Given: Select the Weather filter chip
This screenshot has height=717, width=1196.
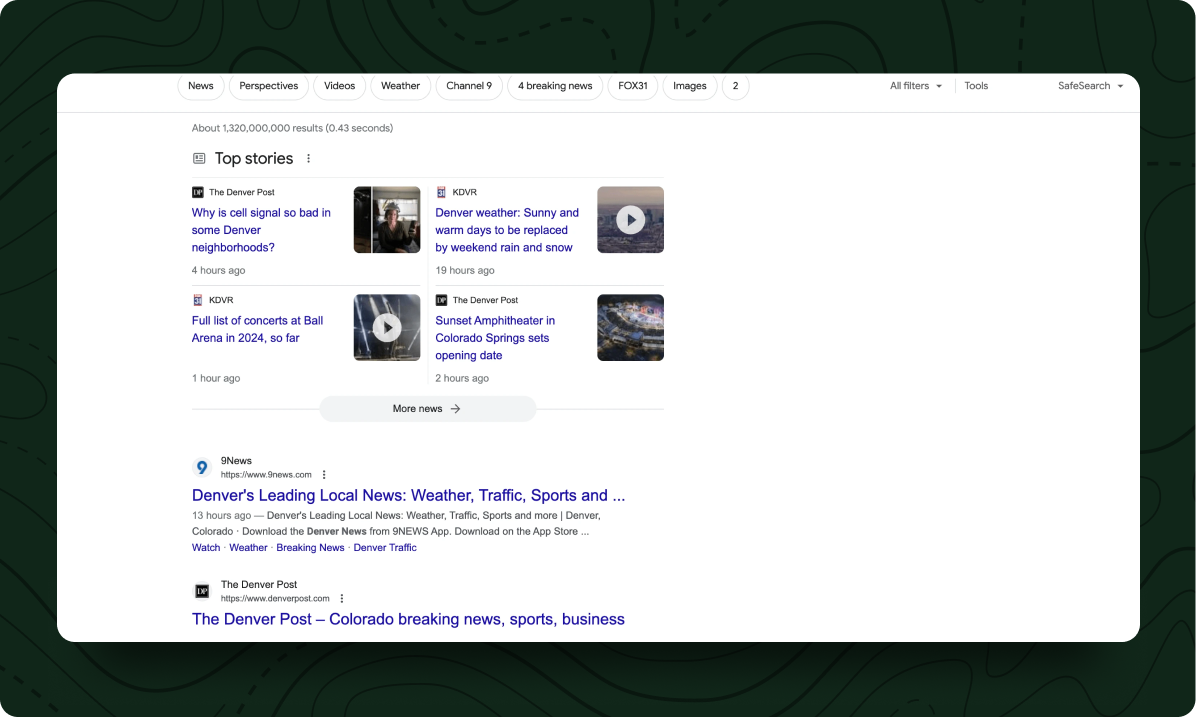Looking at the screenshot, I should point(400,86).
